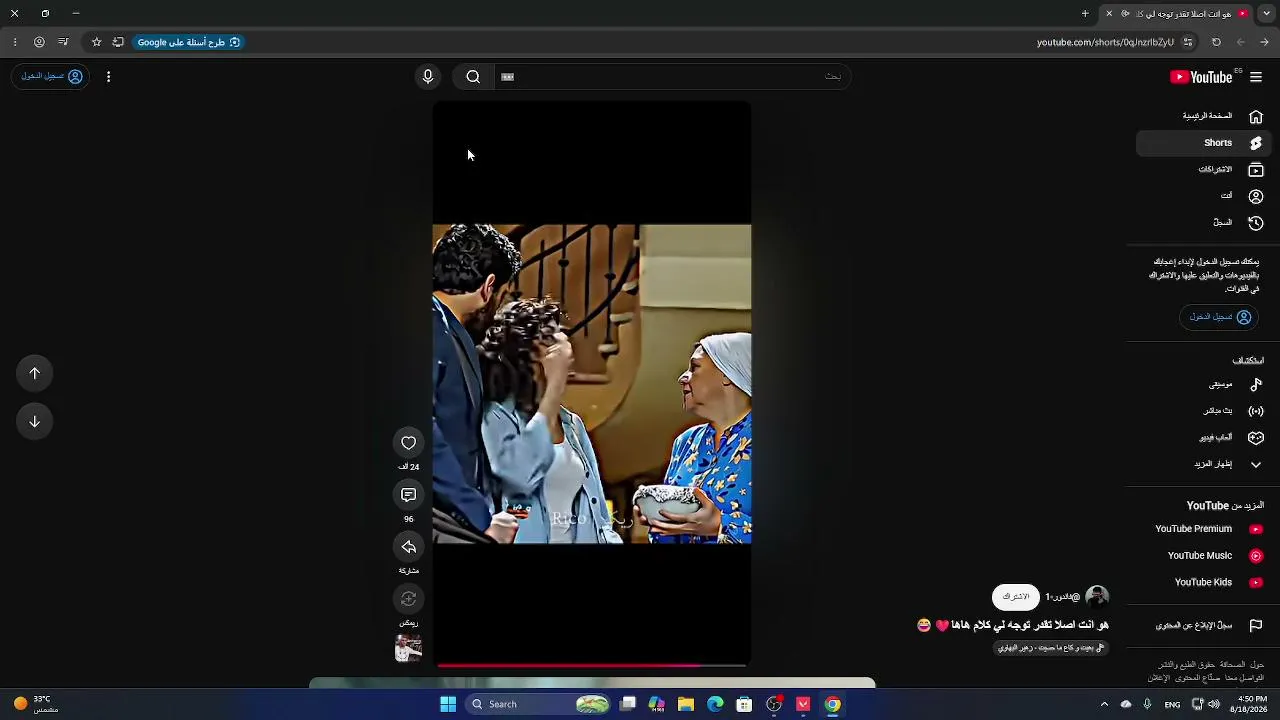The height and width of the screenshot is (720, 1280).
Task: Open the Chrome profile icon
Action: (x=39, y=42)
